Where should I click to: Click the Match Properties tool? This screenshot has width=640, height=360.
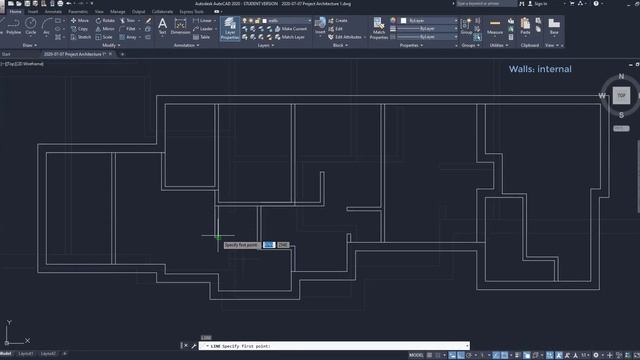point(379,29)
